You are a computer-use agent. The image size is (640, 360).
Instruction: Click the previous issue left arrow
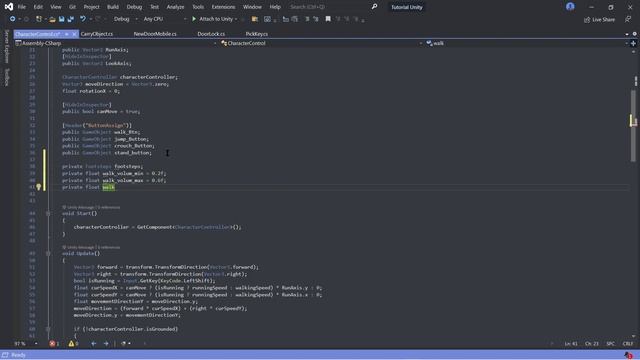tap(93, 344)
